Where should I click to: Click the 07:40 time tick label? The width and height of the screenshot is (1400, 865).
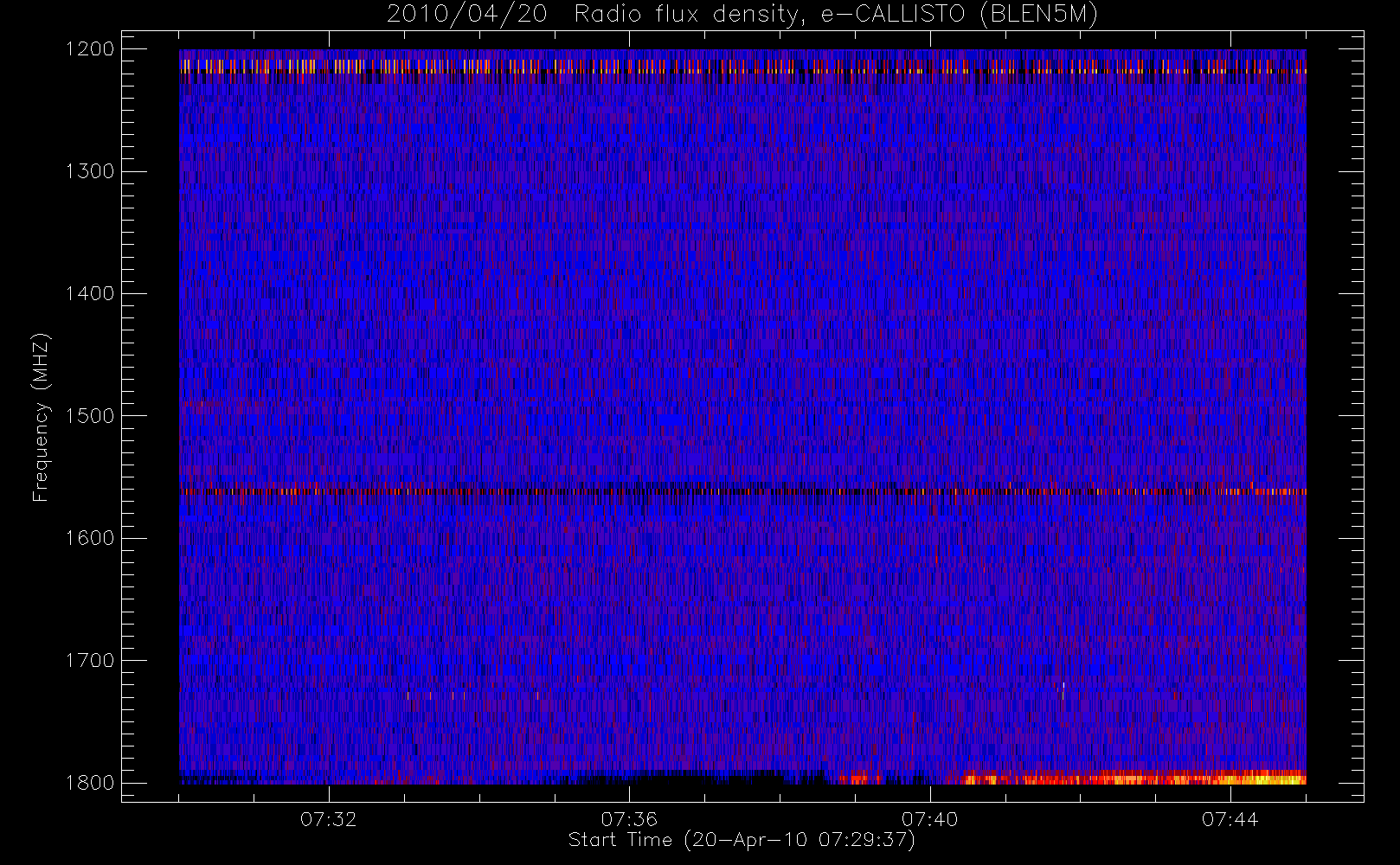coord(929,819)
